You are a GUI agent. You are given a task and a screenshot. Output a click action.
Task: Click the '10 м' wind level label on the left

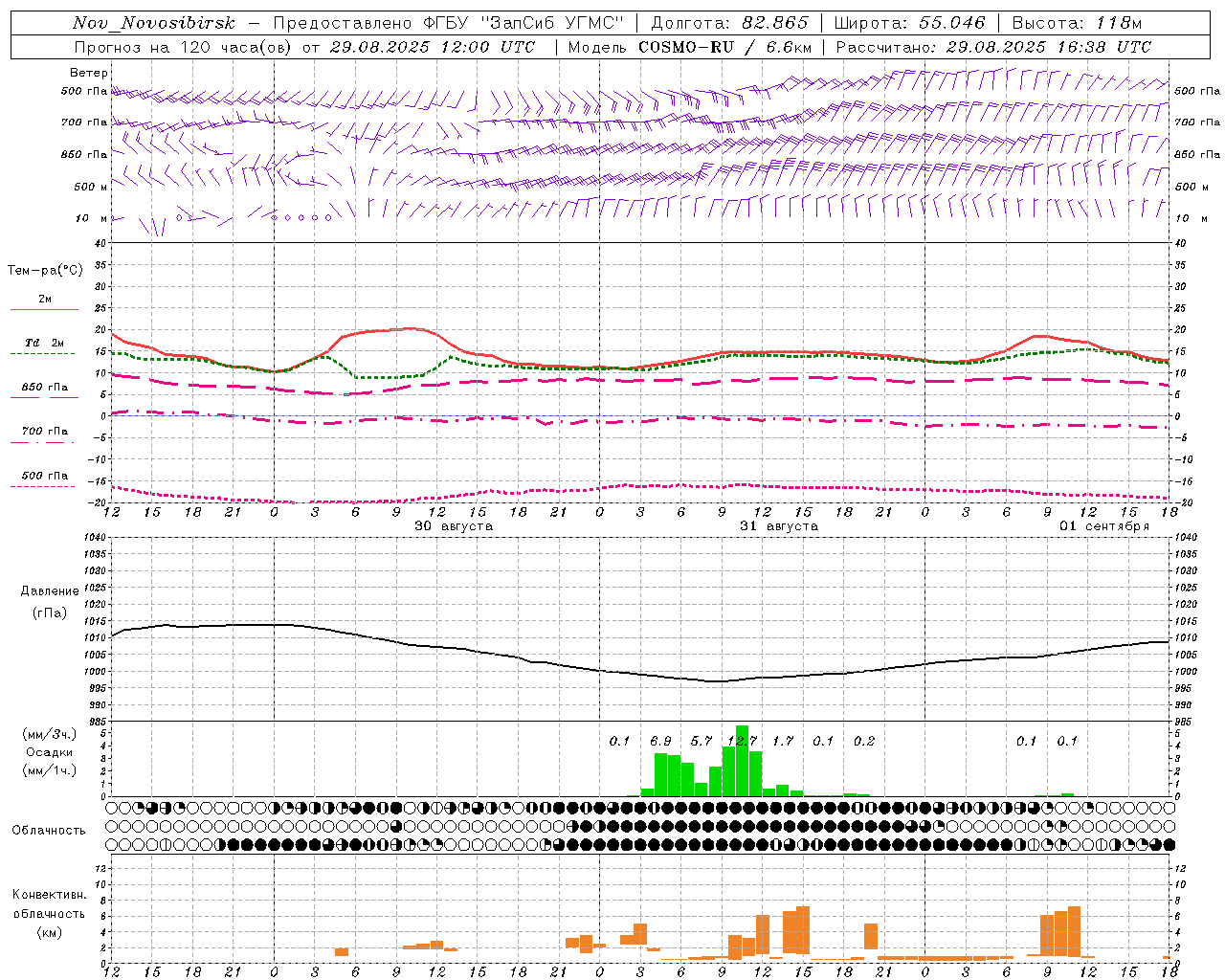point(92,218)
